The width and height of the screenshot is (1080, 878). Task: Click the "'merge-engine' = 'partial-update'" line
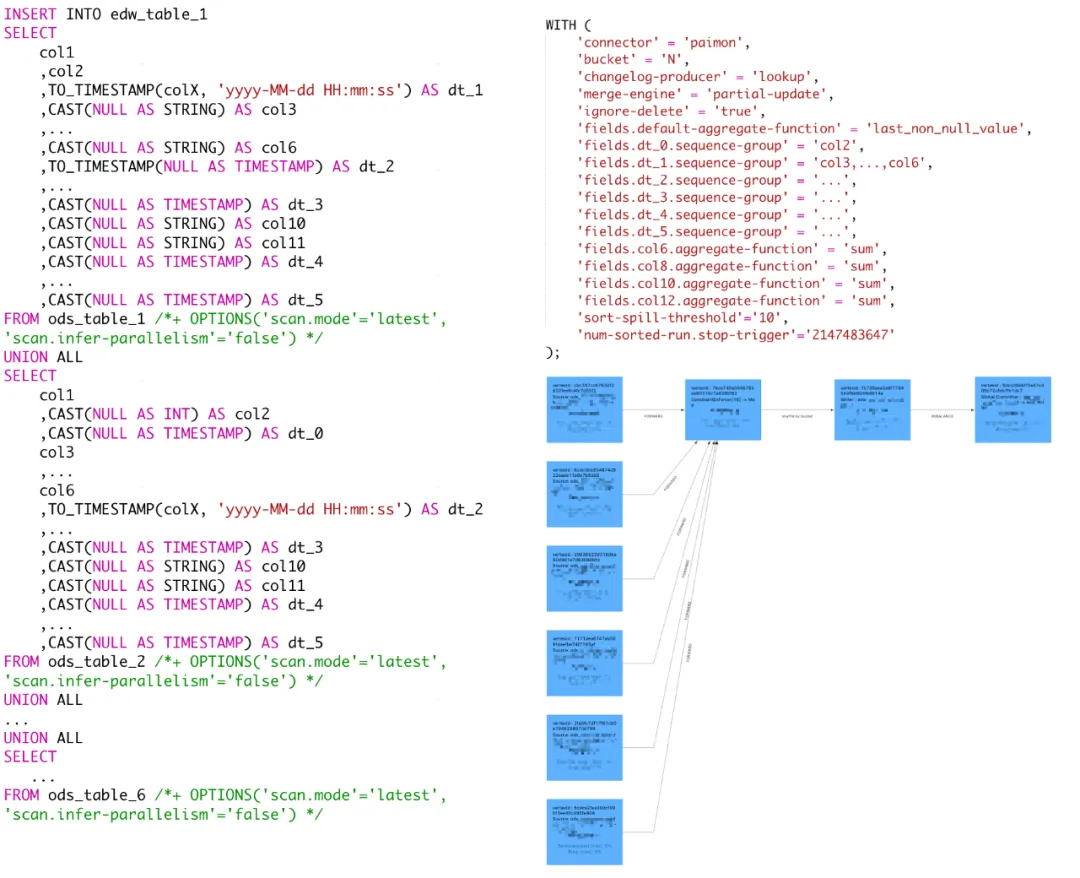(705, 94)
